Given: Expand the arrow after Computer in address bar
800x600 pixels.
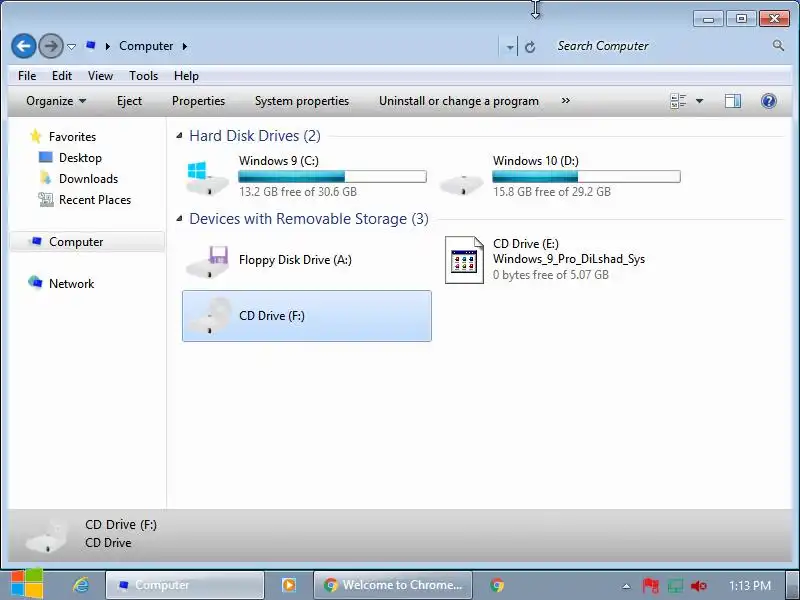Looking at the screenshot, I should tap(185, 46).
